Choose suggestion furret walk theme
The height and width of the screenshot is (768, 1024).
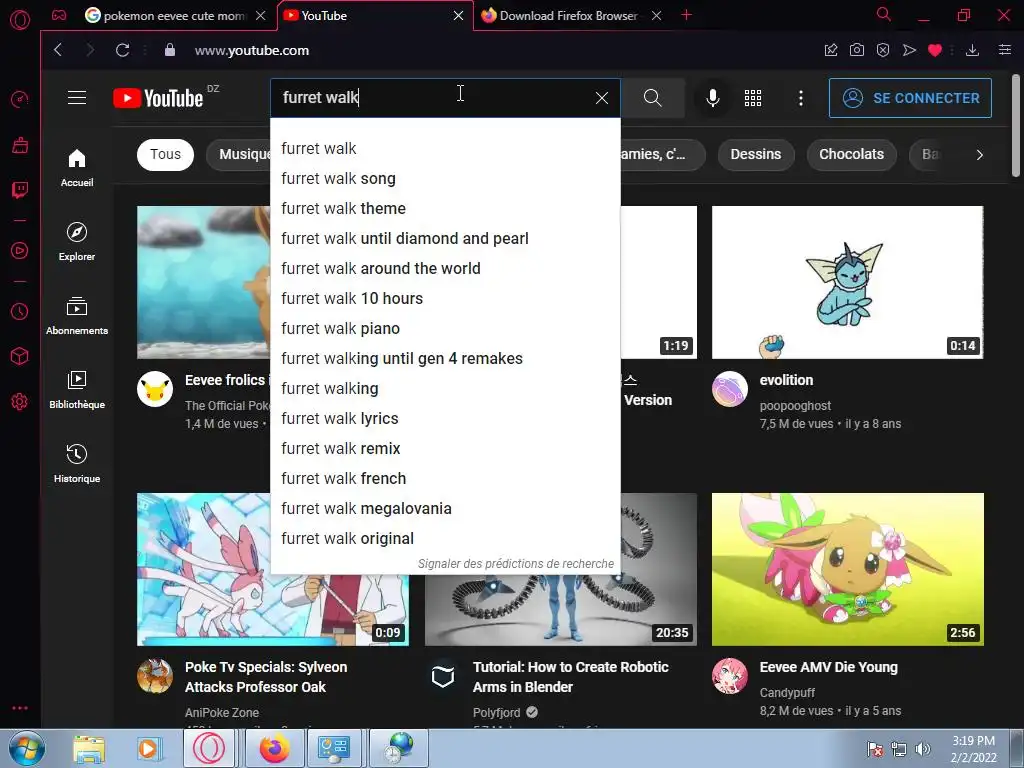445,208
